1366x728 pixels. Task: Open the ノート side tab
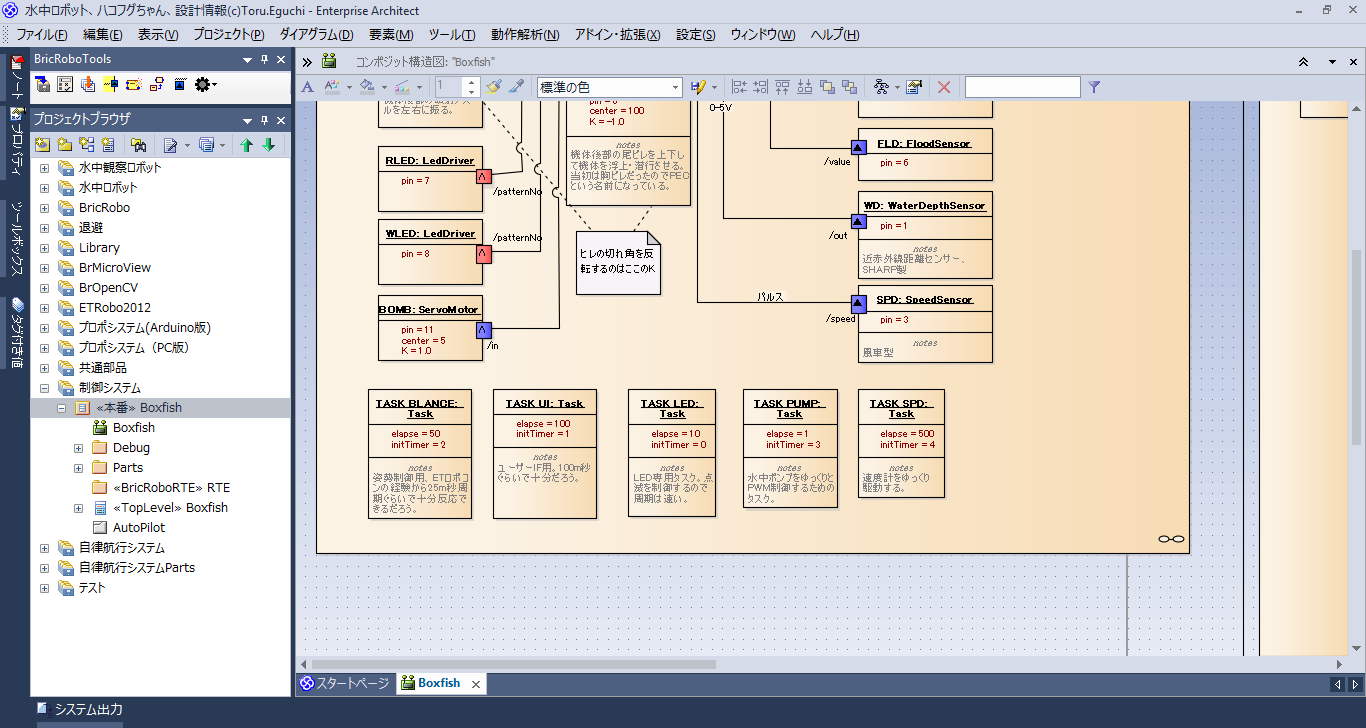tap(16, 78)
